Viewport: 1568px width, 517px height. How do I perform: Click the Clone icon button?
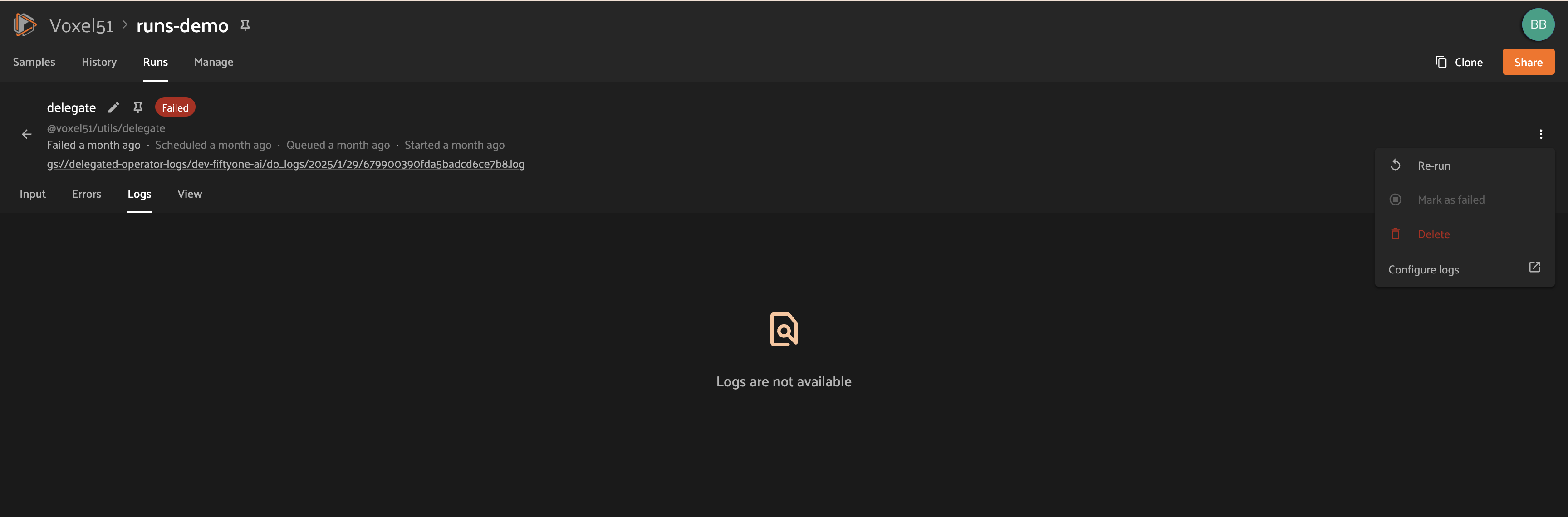pos(1441,61)
